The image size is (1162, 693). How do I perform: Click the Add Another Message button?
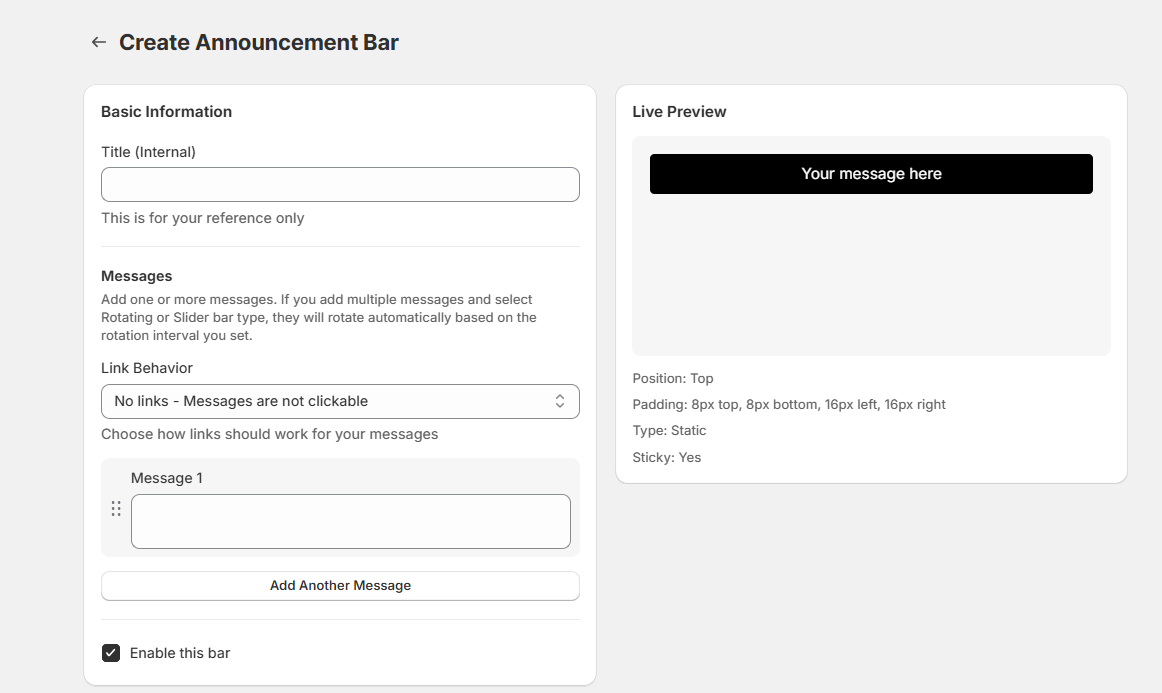(x=340, y=586)
